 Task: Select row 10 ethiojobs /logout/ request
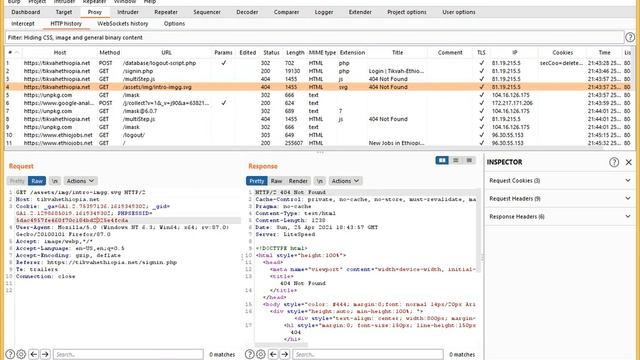click(318, 135)
